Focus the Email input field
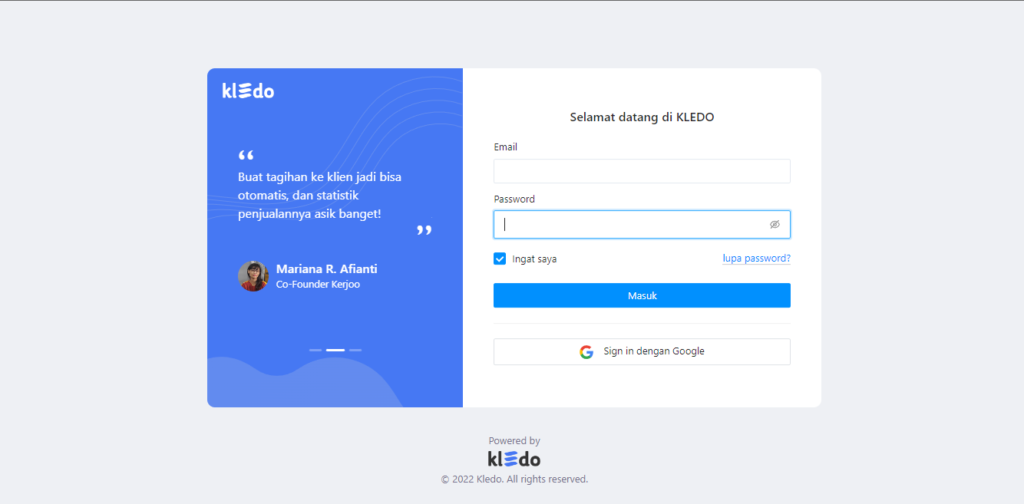 pyautogui.click(x=642, y=171)
